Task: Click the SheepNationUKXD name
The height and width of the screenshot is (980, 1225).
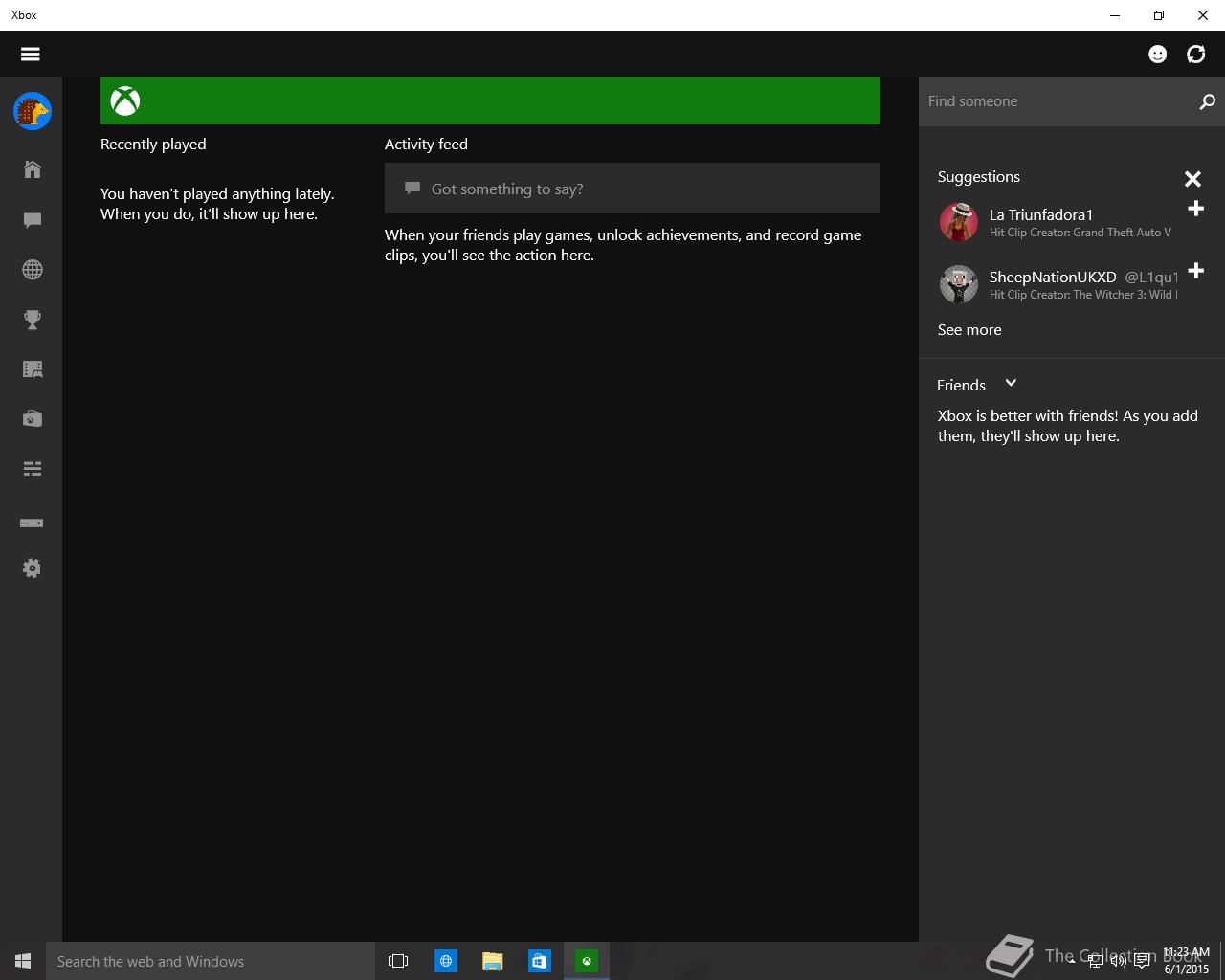Action: pos(1053,277)
